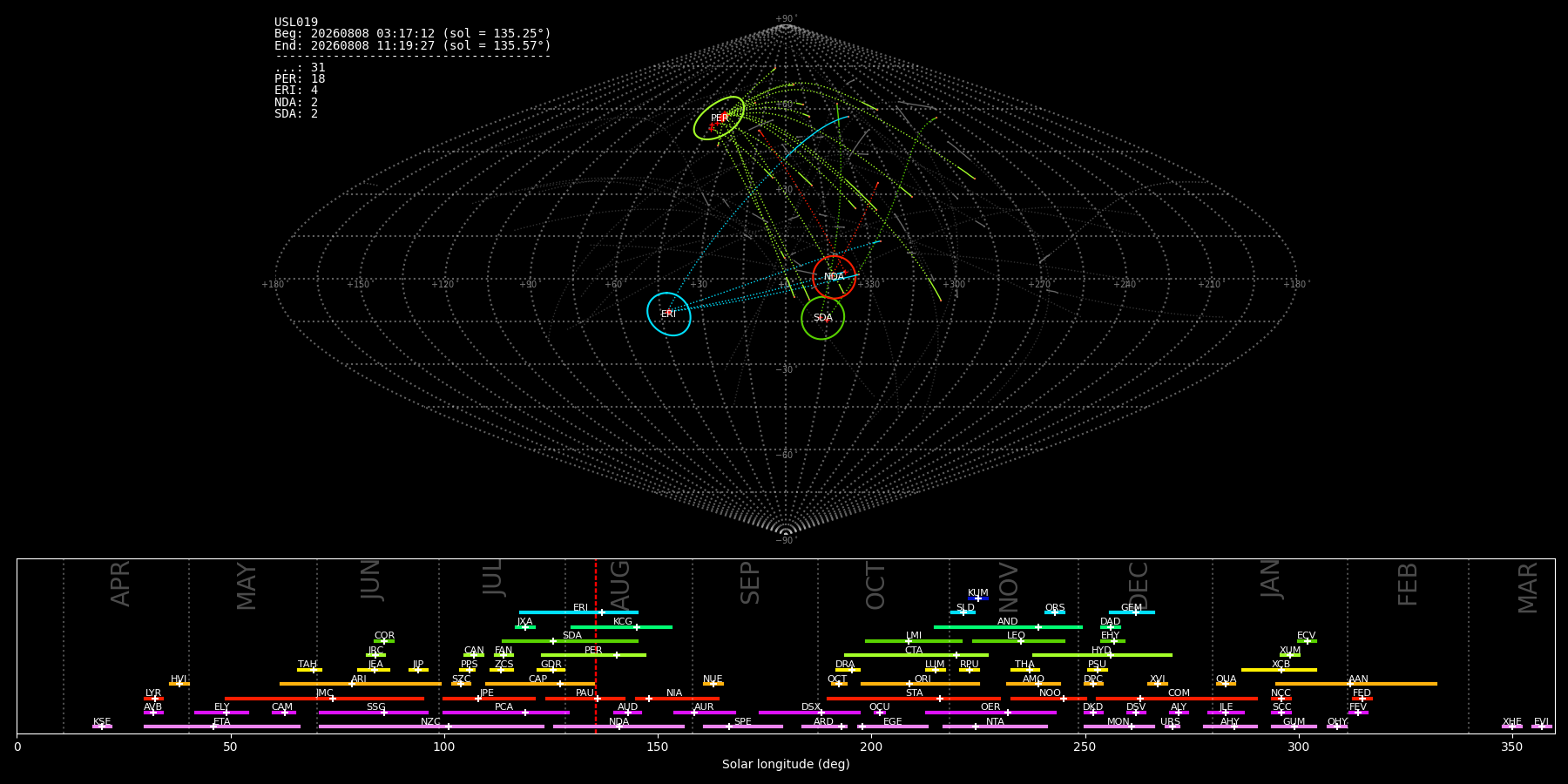Click the LYR shower label in timeline
Image resolution: width=1568 pixels, height=784 pixels.
point(153,693)
